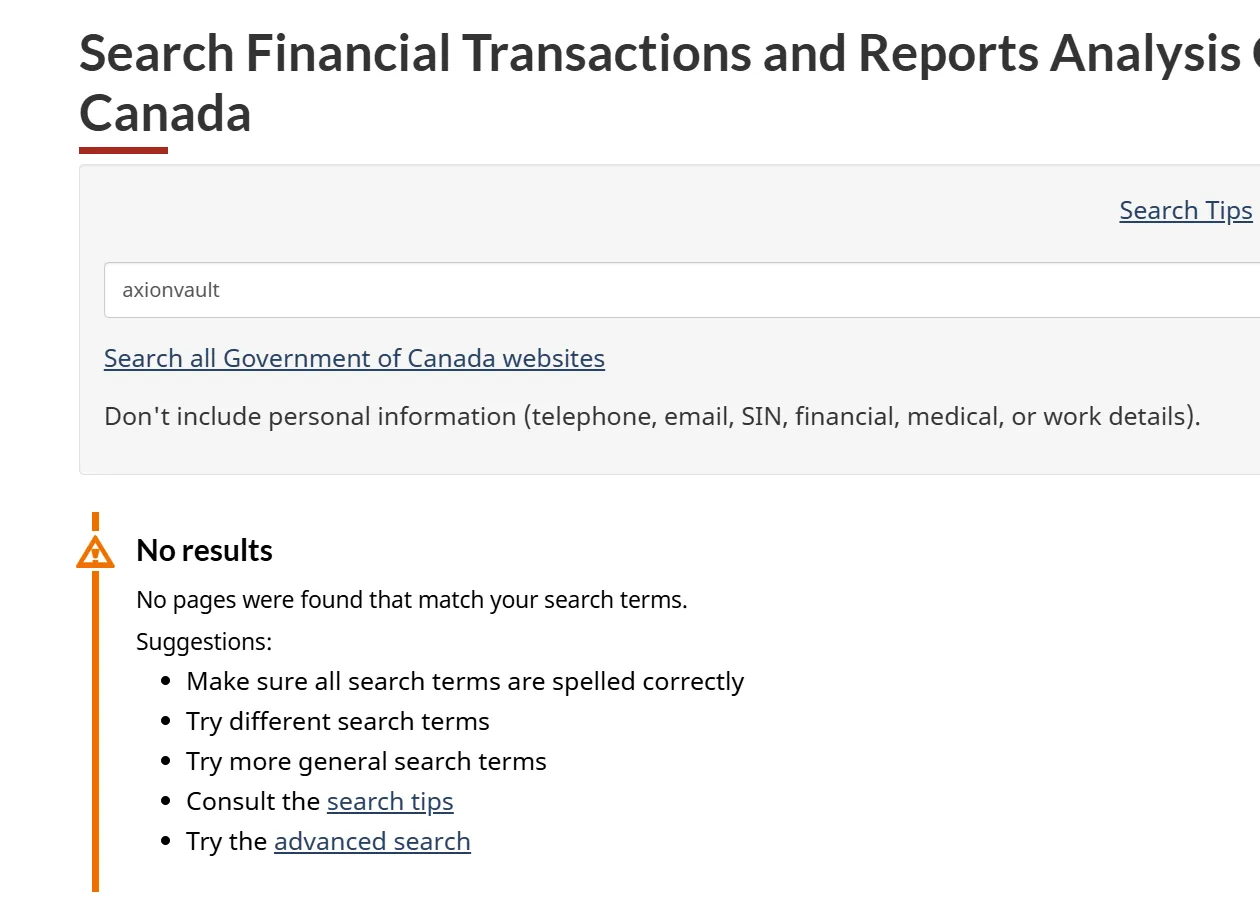
Task: Follow the search tips link in suggestions
Action: pos(390,802)
